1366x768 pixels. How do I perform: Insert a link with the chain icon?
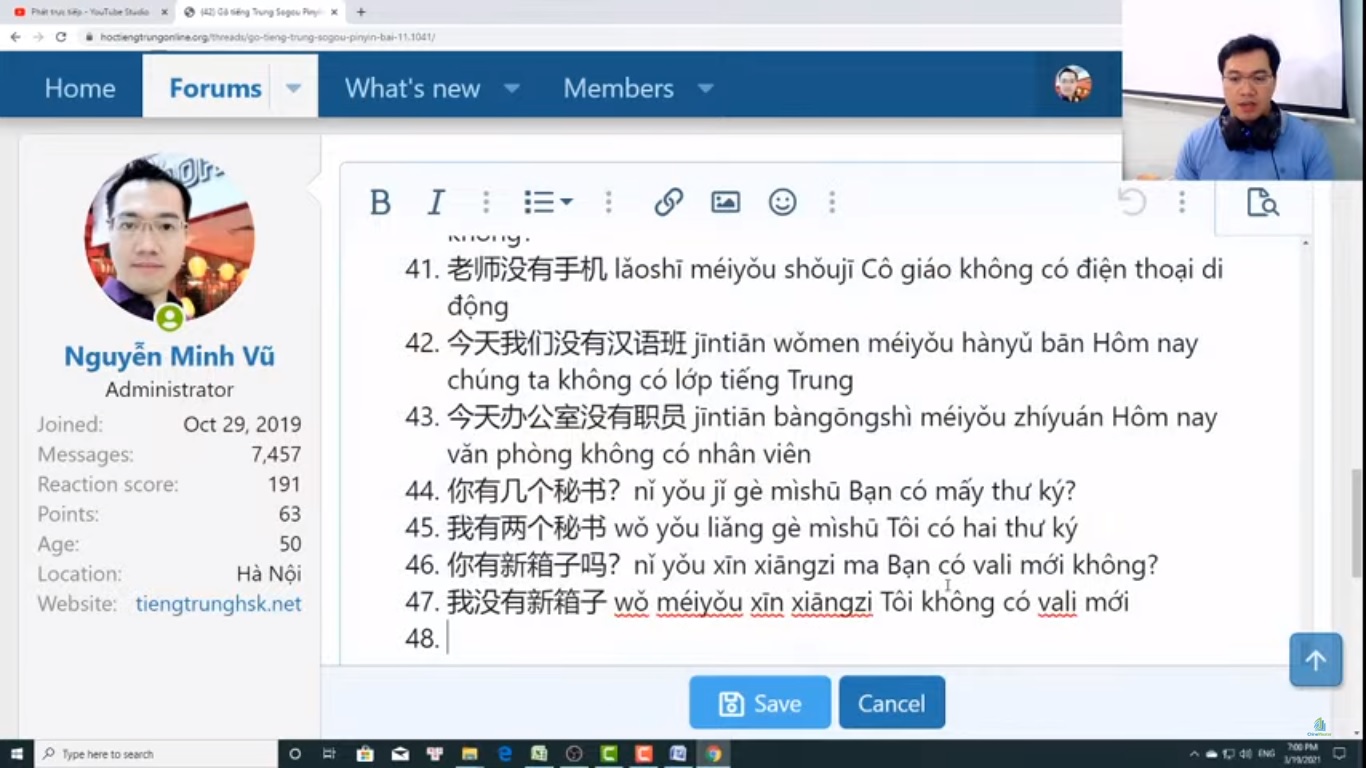coord(668,202)
